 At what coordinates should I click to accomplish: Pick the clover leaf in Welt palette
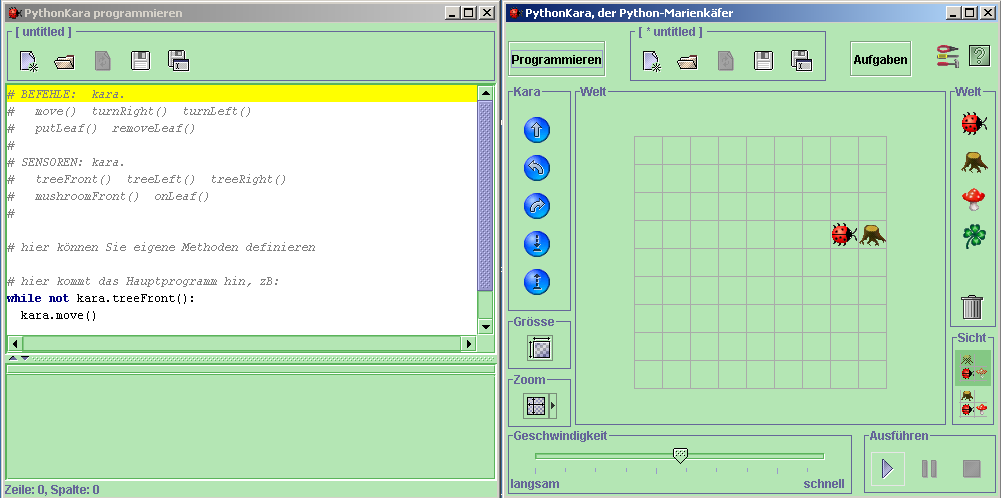(973, 236)
